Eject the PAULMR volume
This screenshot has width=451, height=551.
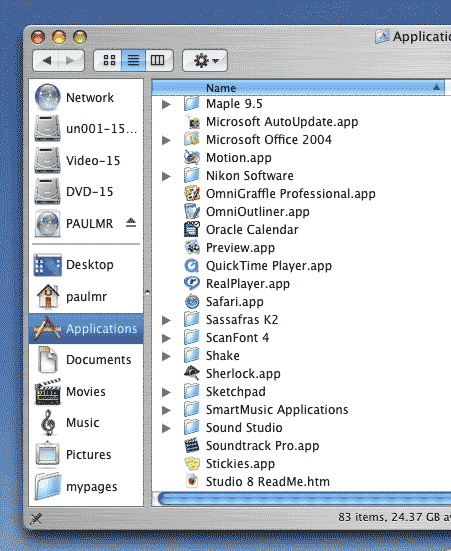click(x=131, y=222)
